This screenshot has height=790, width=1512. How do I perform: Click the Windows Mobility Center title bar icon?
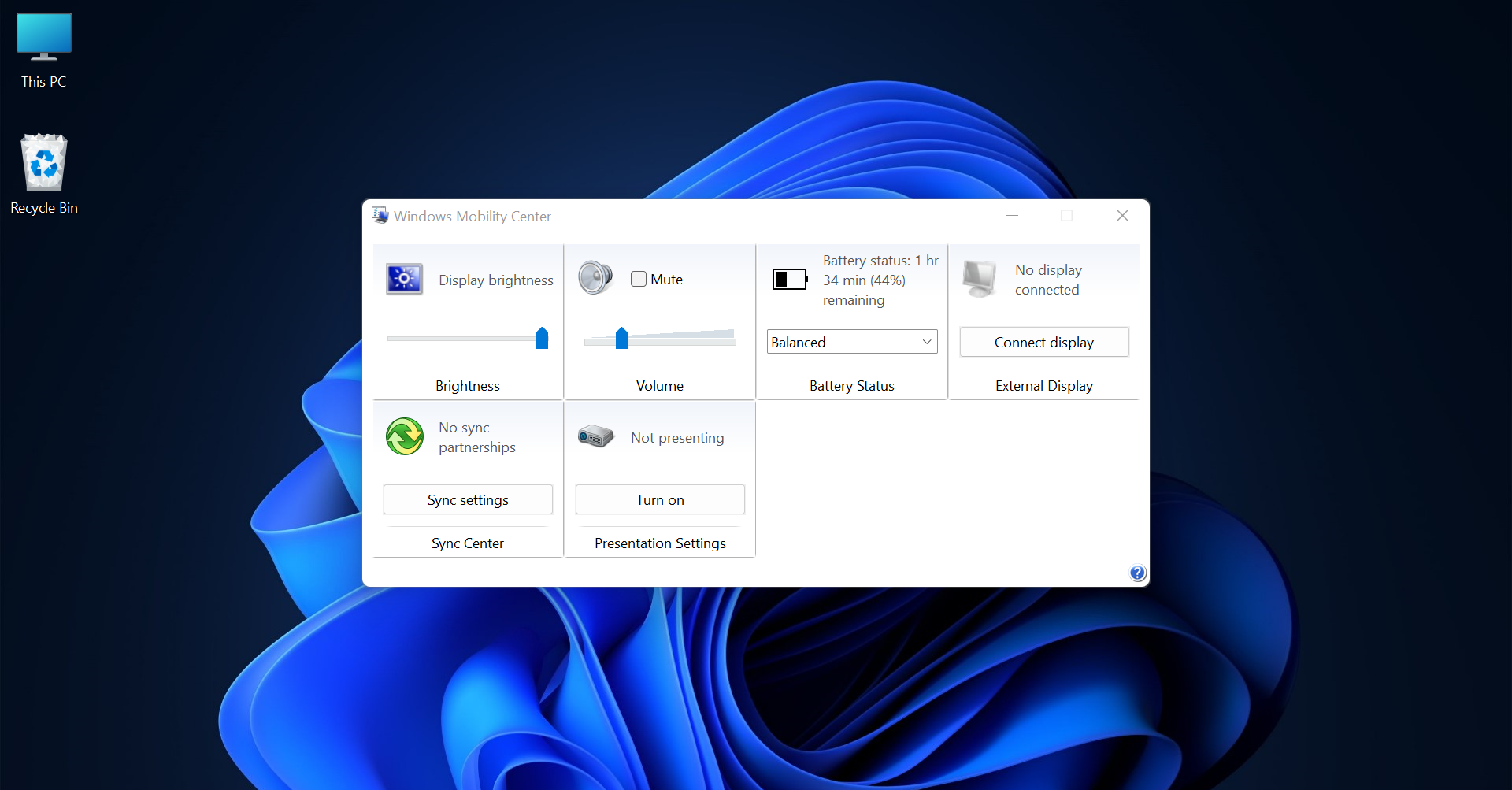coord(380,215)
